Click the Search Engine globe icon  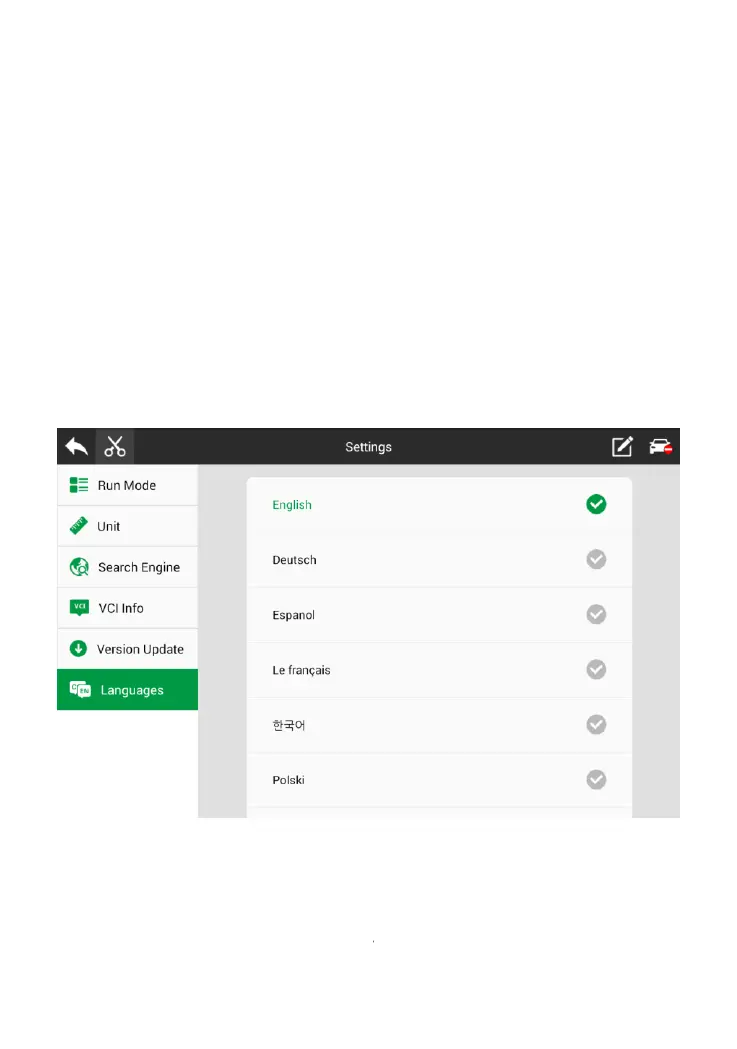click(79, 567)
